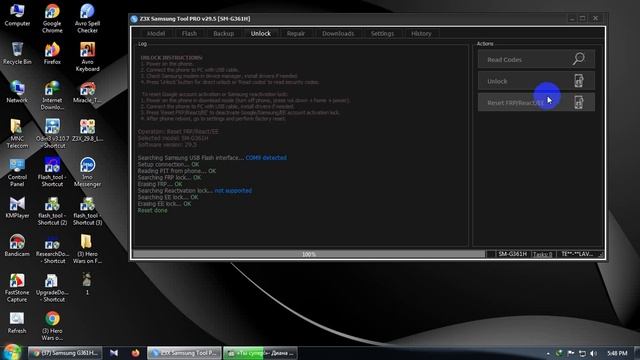
Task: Open Imo Messenger shortcut
Action: coord(87,172)
